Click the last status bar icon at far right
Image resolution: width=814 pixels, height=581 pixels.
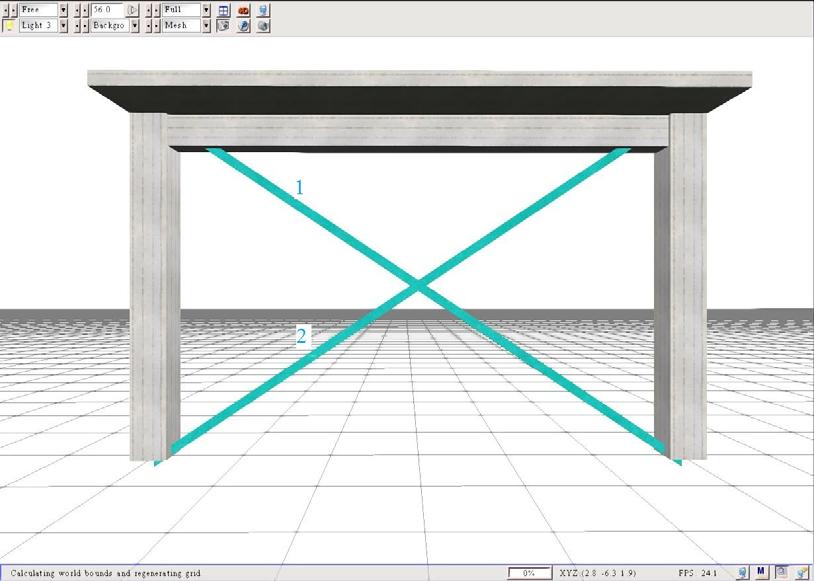point(802,573)
